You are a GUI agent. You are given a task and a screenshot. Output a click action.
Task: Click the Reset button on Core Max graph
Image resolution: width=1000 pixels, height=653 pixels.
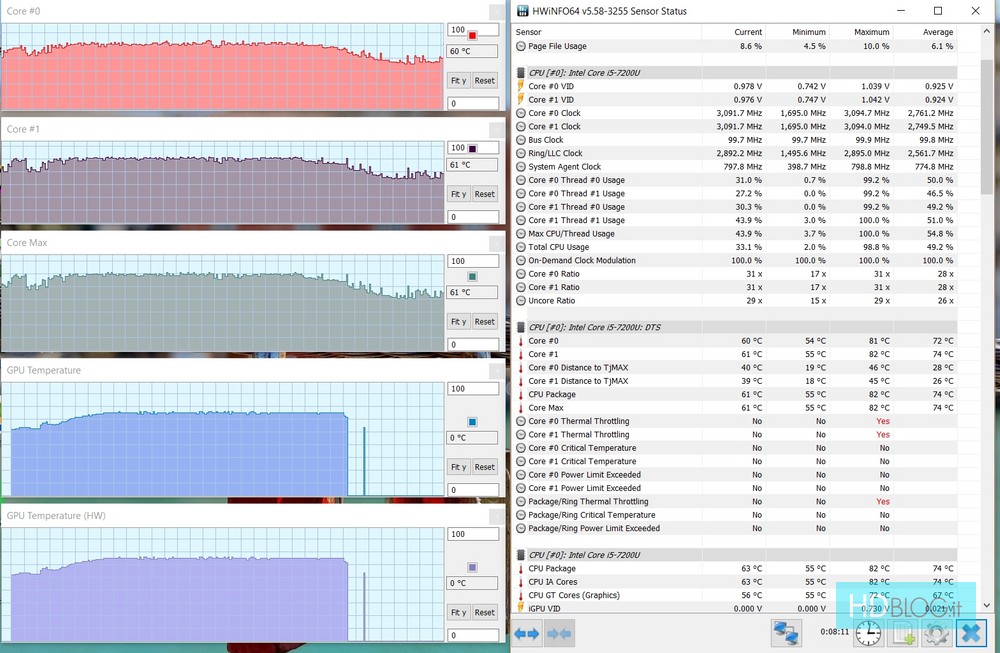(484, 322)
